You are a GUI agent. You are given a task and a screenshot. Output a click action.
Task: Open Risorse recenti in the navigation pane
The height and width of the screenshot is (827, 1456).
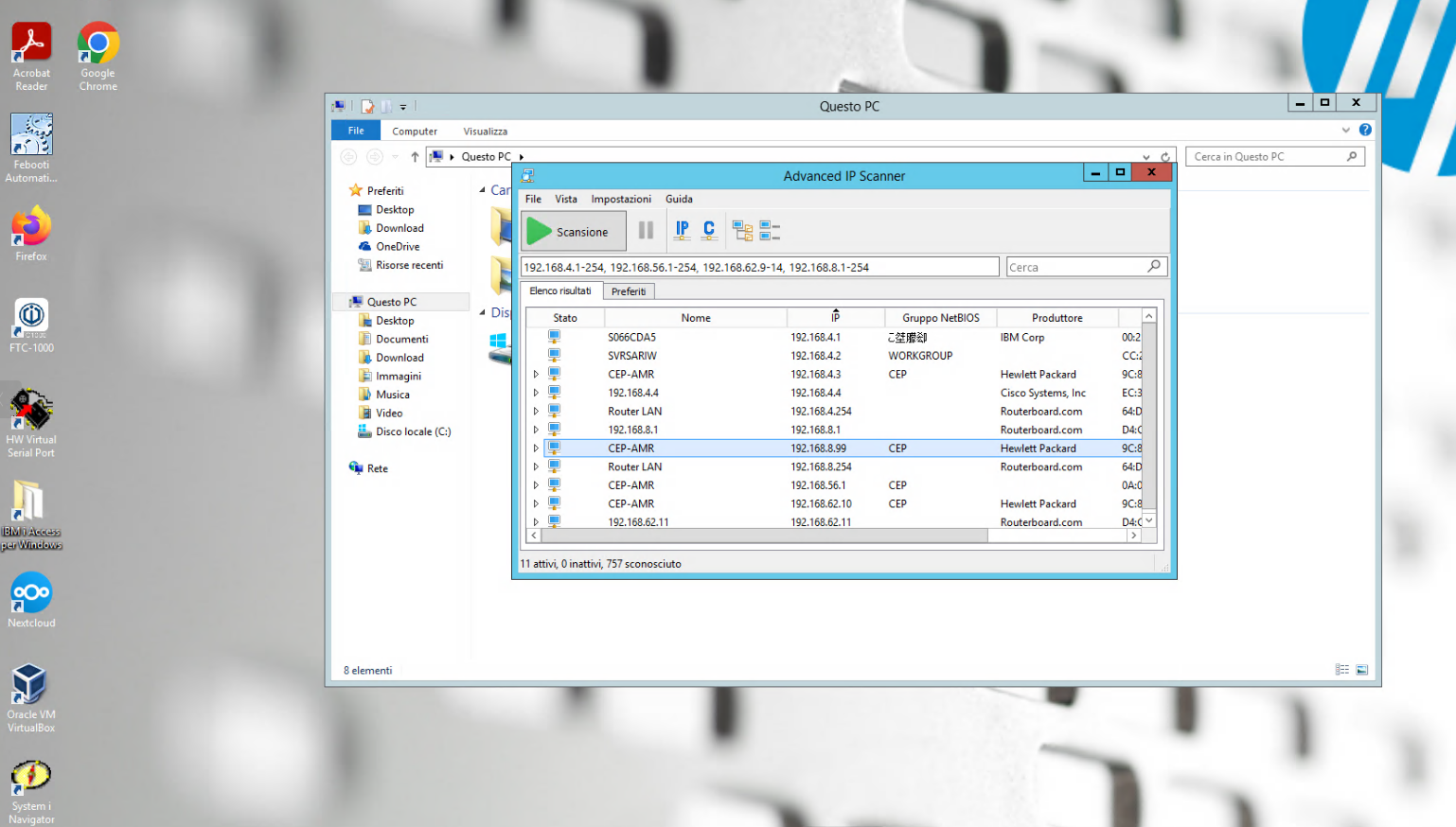(x=409, y=265)
